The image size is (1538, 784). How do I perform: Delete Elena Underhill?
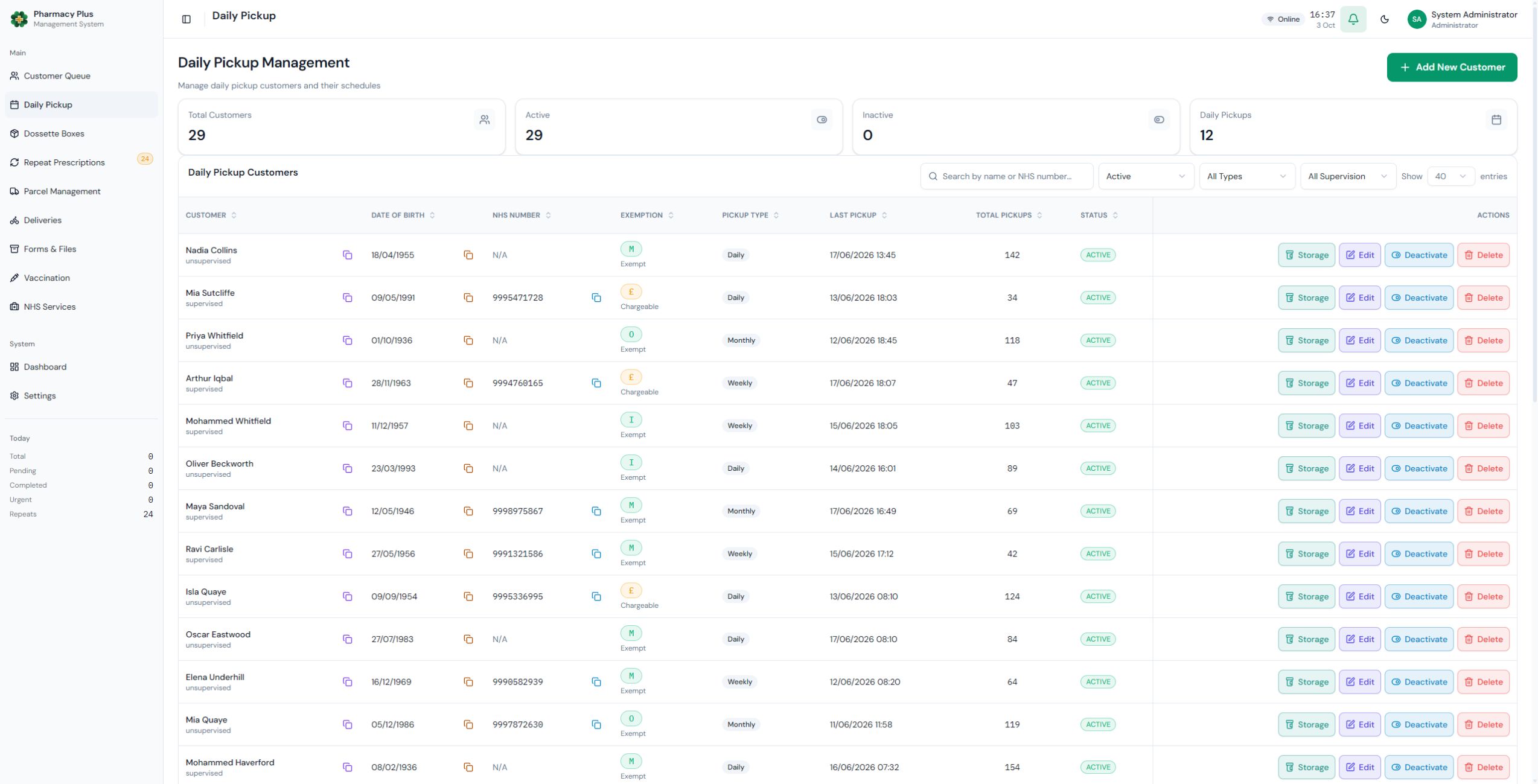pos(1483,682)
